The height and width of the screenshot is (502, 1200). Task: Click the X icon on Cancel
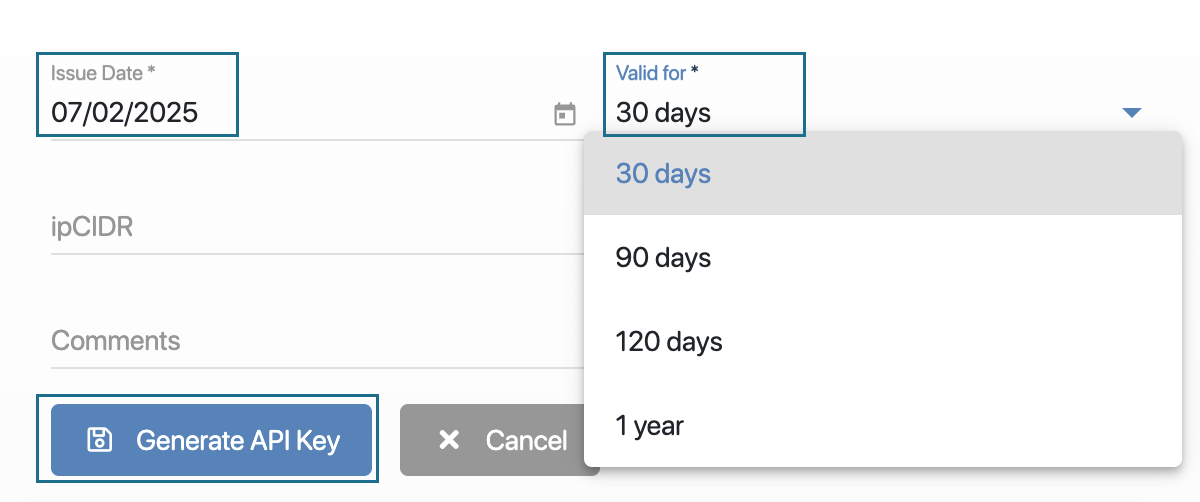coord(449,440)
